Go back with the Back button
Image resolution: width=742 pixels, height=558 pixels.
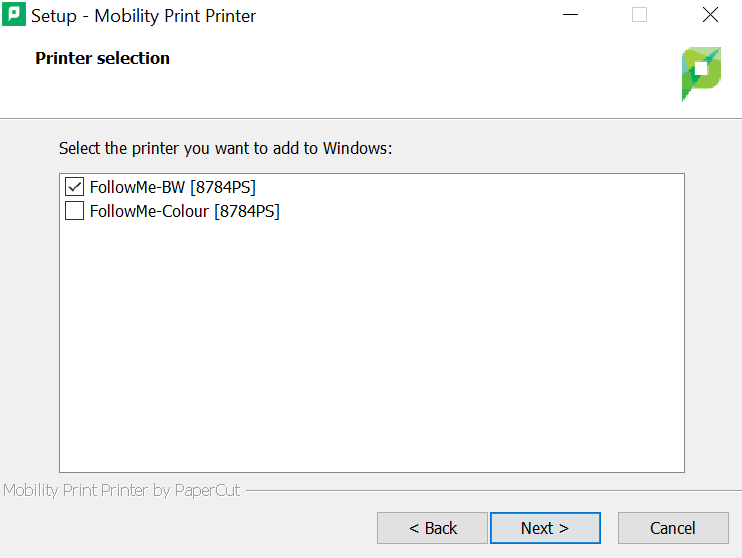pyautogui.click(x=432, y=528)
